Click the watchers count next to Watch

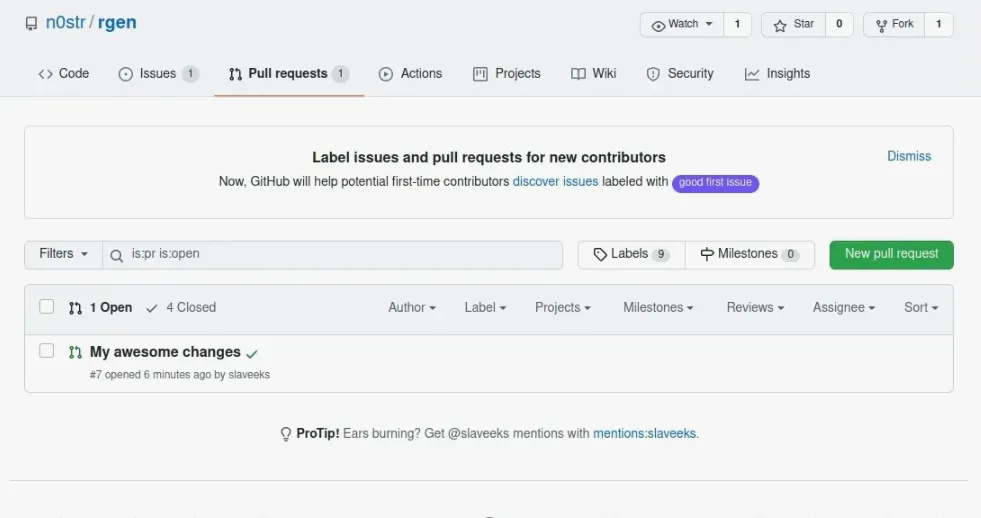(738, 24)
